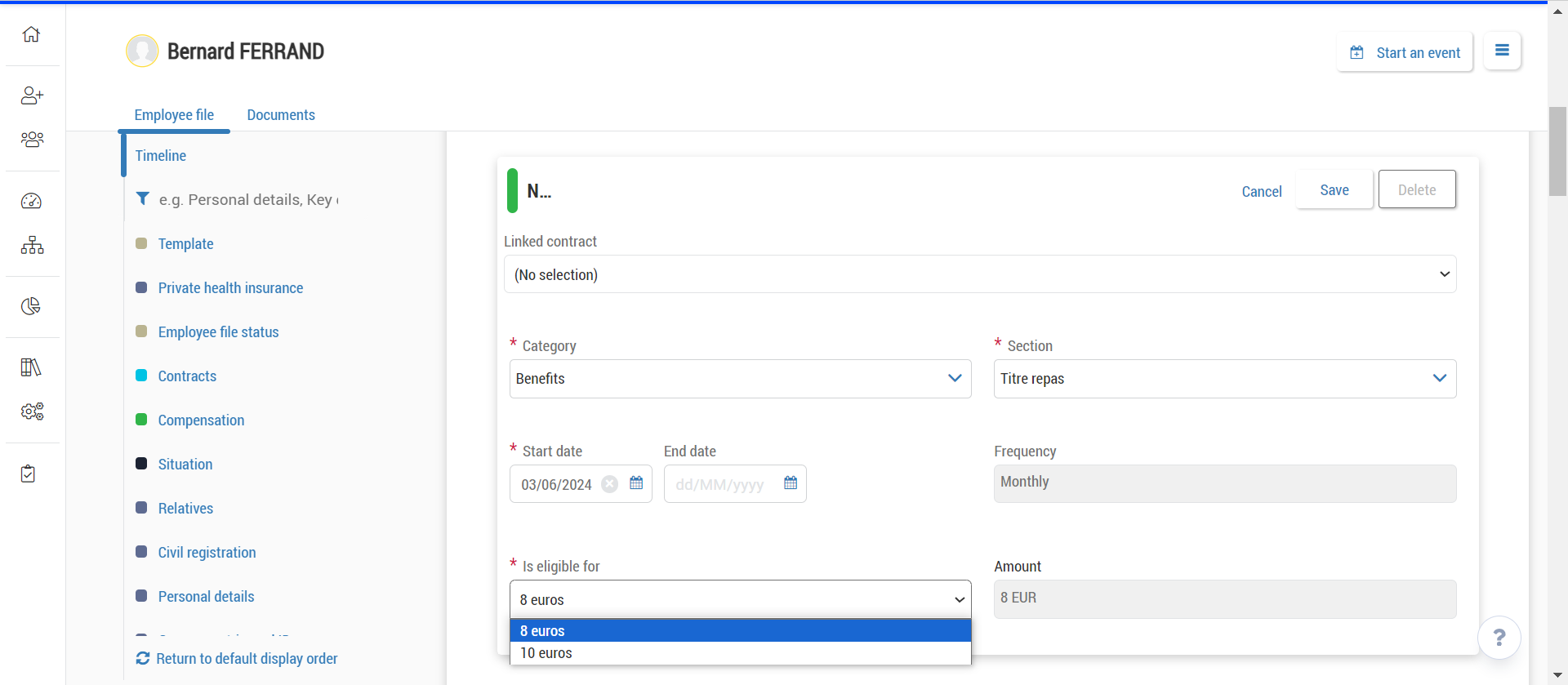The width and height of the screenshot is (1568, 685).
Task: Open the employees group icon
Action: [x=32, y=140]
